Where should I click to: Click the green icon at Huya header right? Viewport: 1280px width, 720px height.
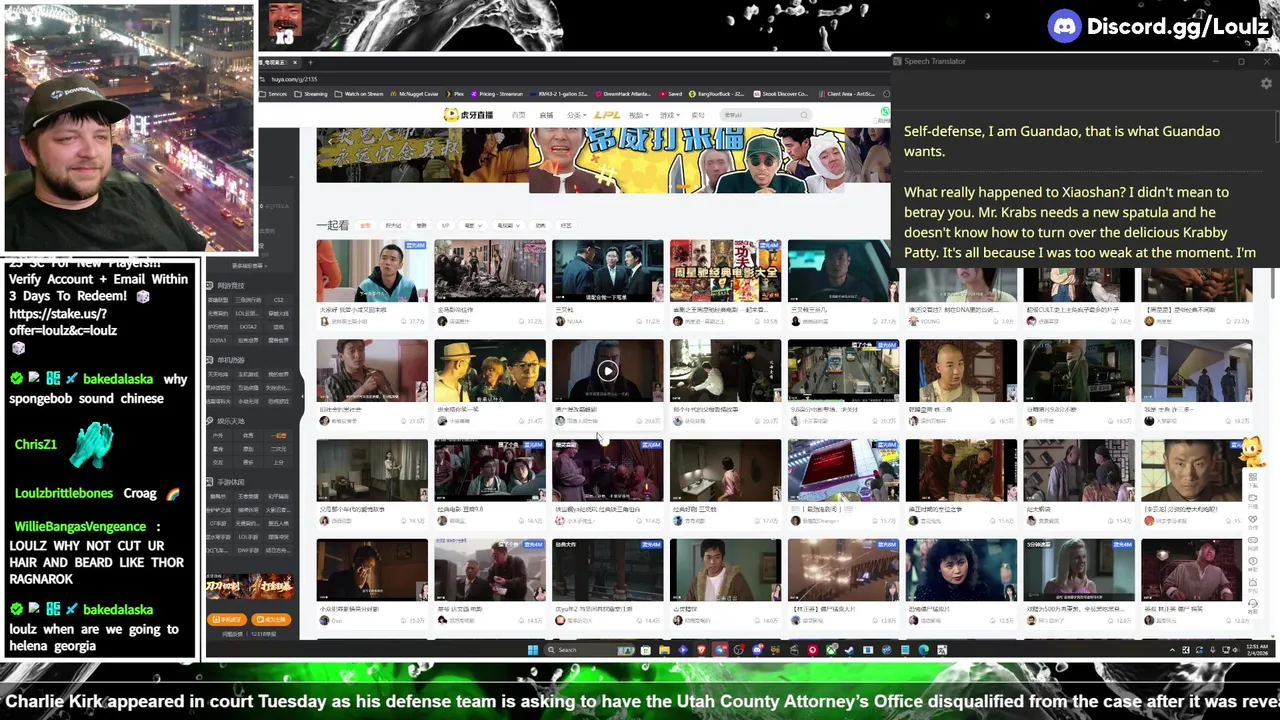pos(885,112)
